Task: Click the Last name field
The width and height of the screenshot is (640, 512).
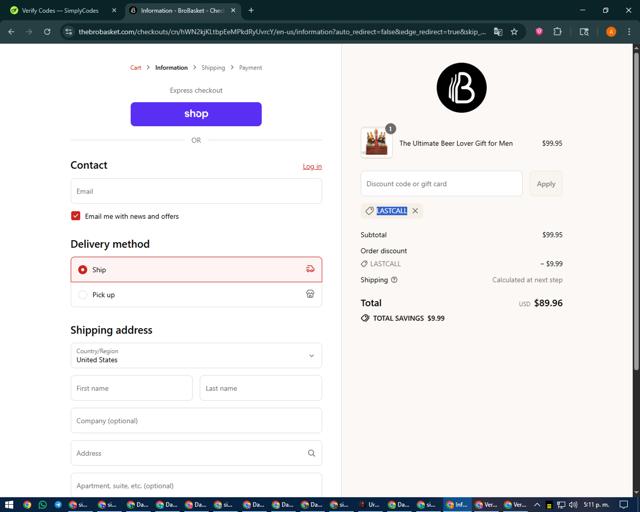Action: [x=261, y=388]
